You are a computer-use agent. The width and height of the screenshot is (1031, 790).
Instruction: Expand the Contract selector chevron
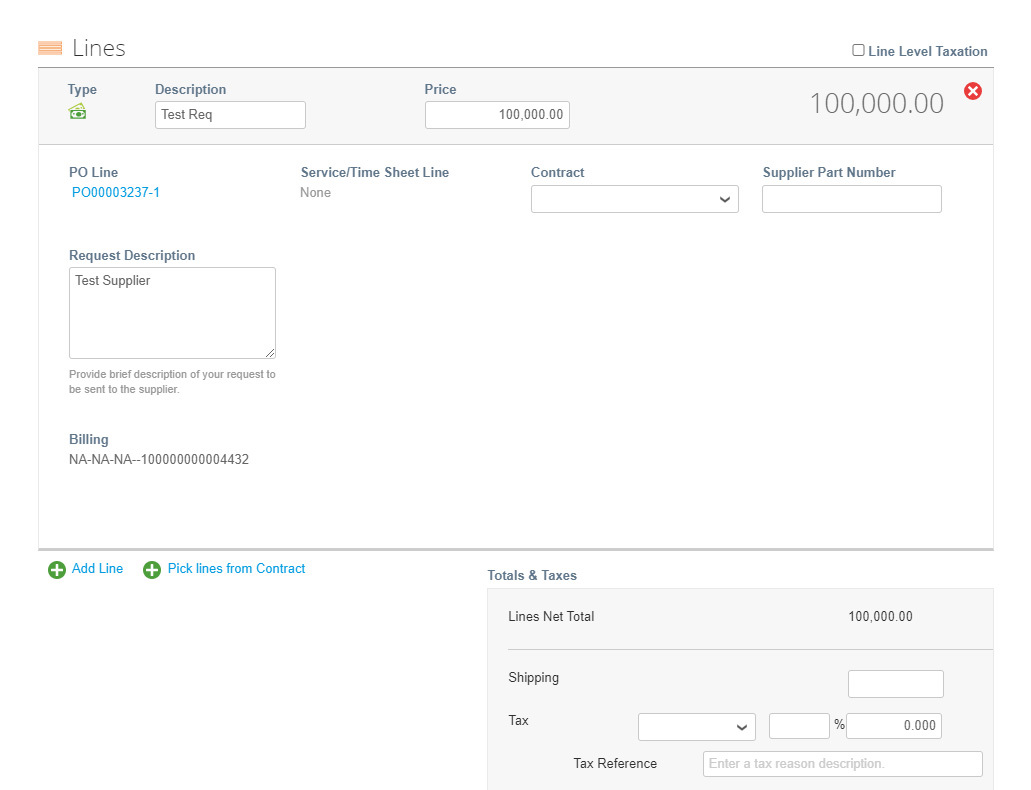click(724, 199)
